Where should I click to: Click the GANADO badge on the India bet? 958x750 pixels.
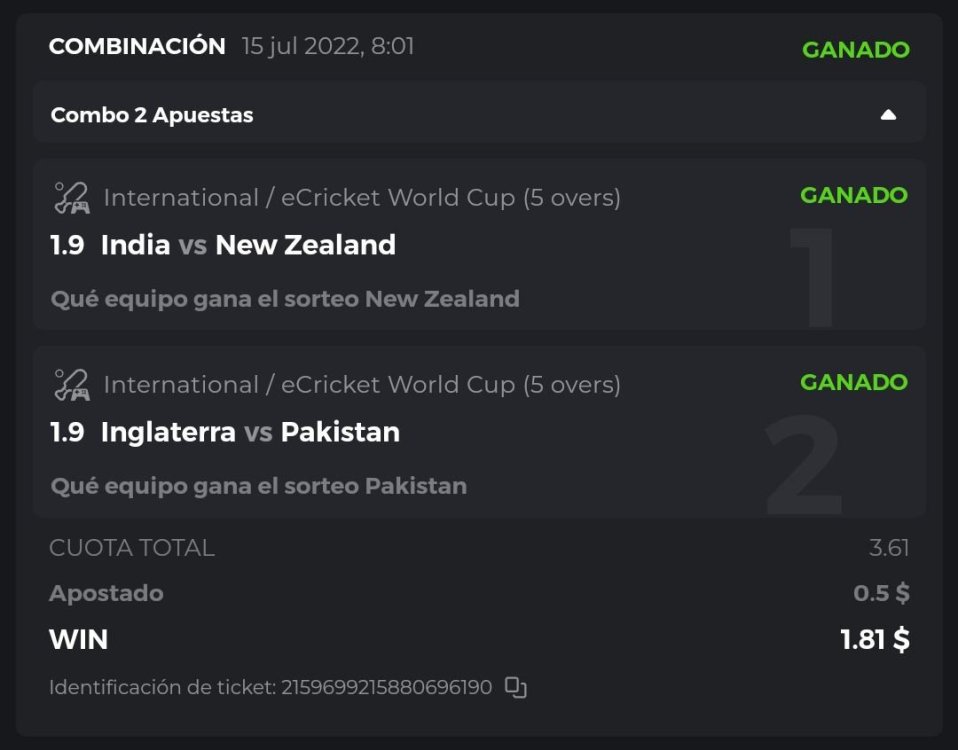(x=853, y=195)
